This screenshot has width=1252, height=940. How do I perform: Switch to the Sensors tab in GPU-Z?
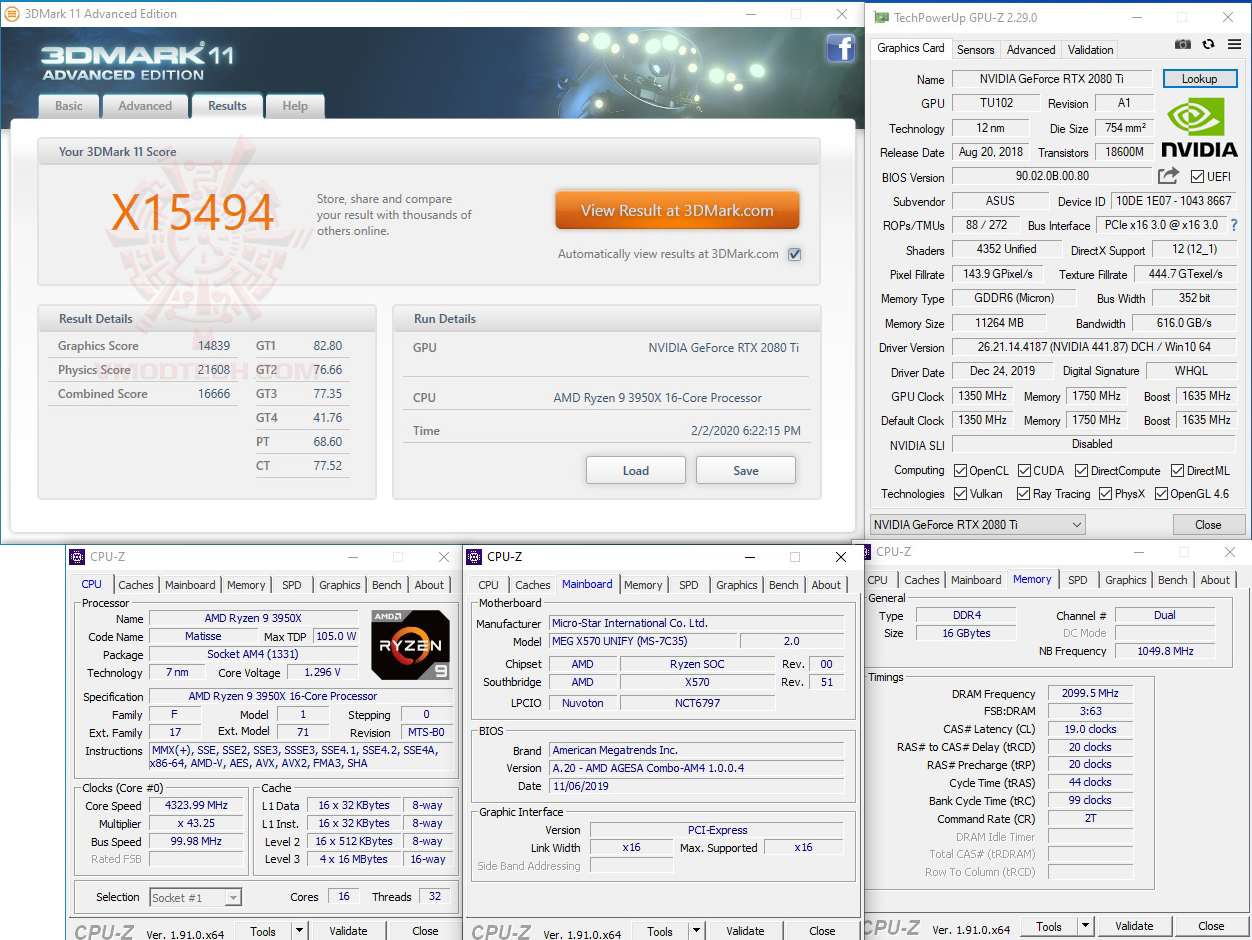click(976, 49)
